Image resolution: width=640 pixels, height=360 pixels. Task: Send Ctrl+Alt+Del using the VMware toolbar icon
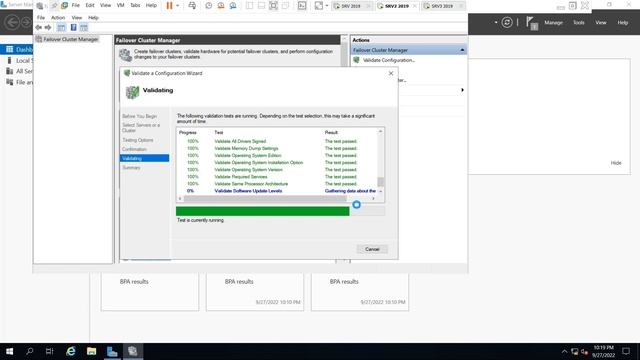(192, 6)
